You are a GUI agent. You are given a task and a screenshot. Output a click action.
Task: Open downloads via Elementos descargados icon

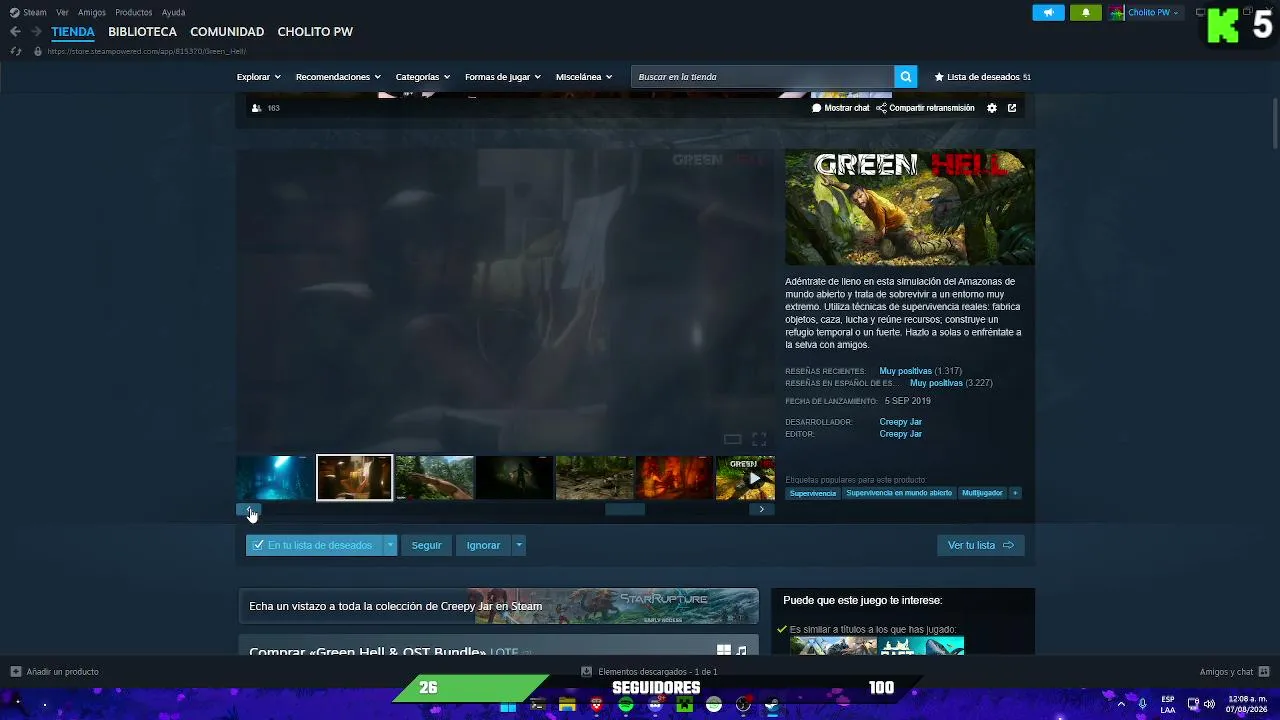[587, 672]
